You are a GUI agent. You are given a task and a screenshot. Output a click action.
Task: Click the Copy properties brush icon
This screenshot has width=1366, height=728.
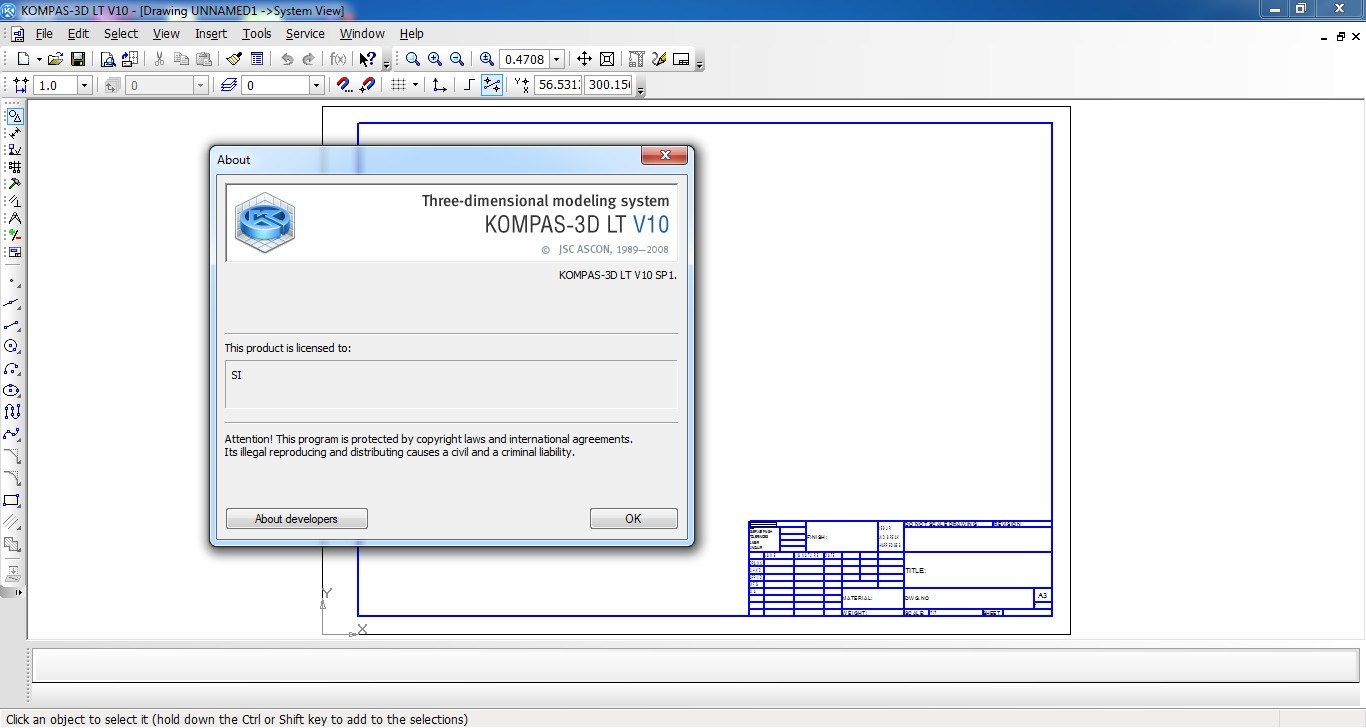[x=234, y=59]
